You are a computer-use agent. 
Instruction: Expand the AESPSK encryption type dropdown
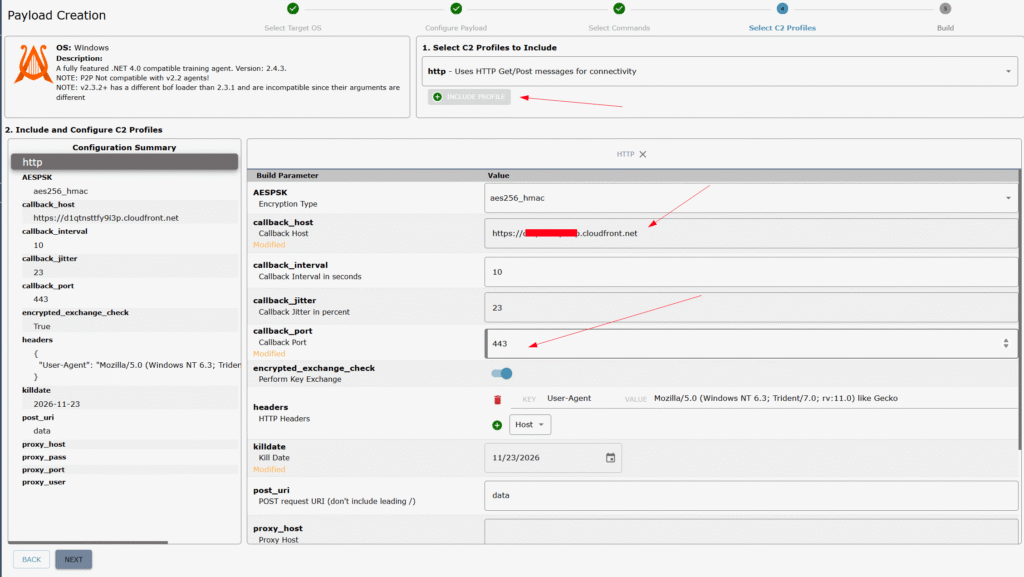750,198
